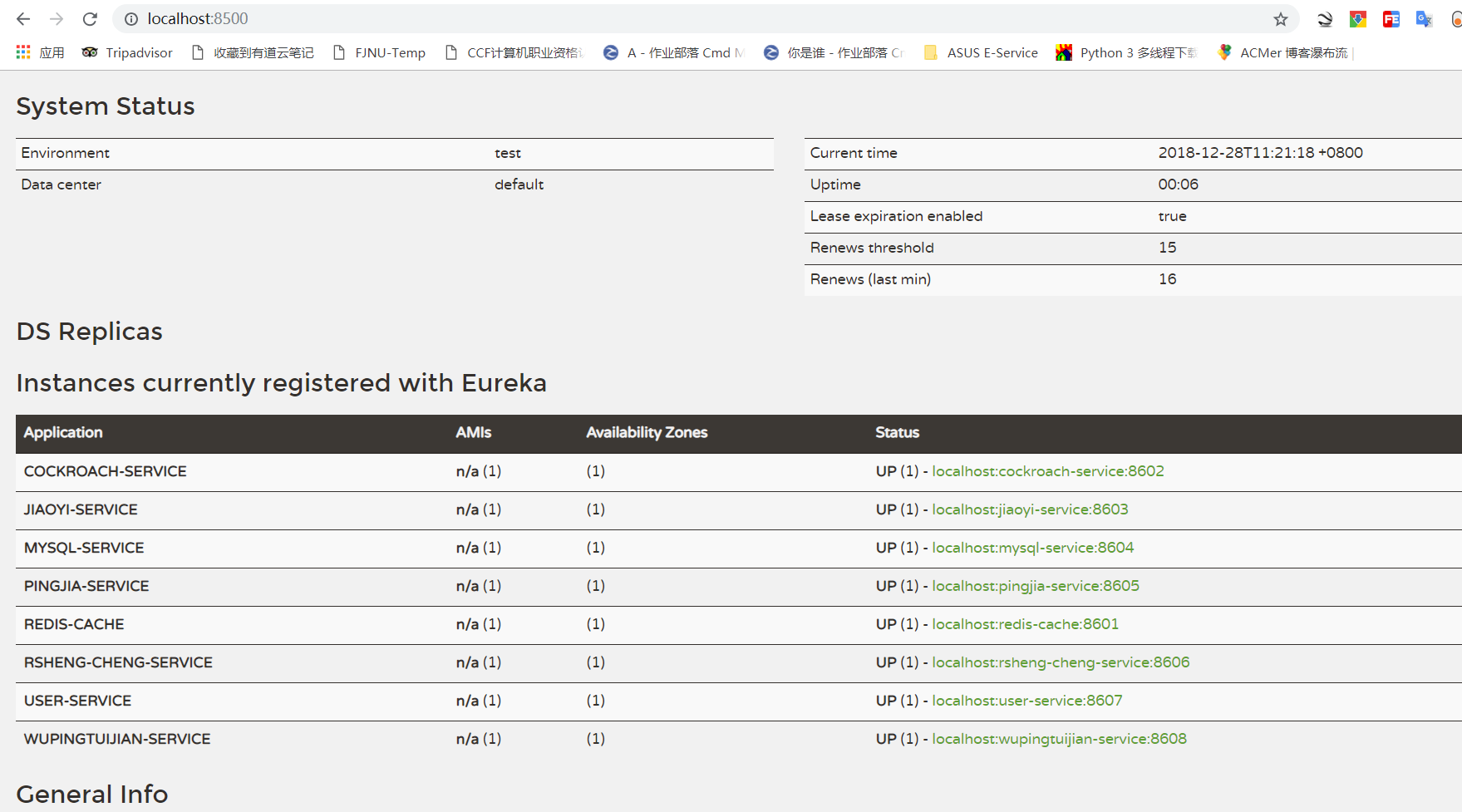1462x812 pixels.
Task: Click the Environment label
Action: (x=65, y=153)
